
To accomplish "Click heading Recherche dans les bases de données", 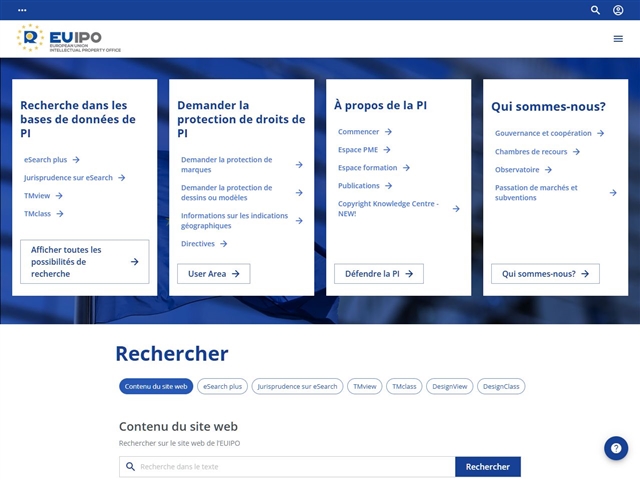I will (78, 119).
